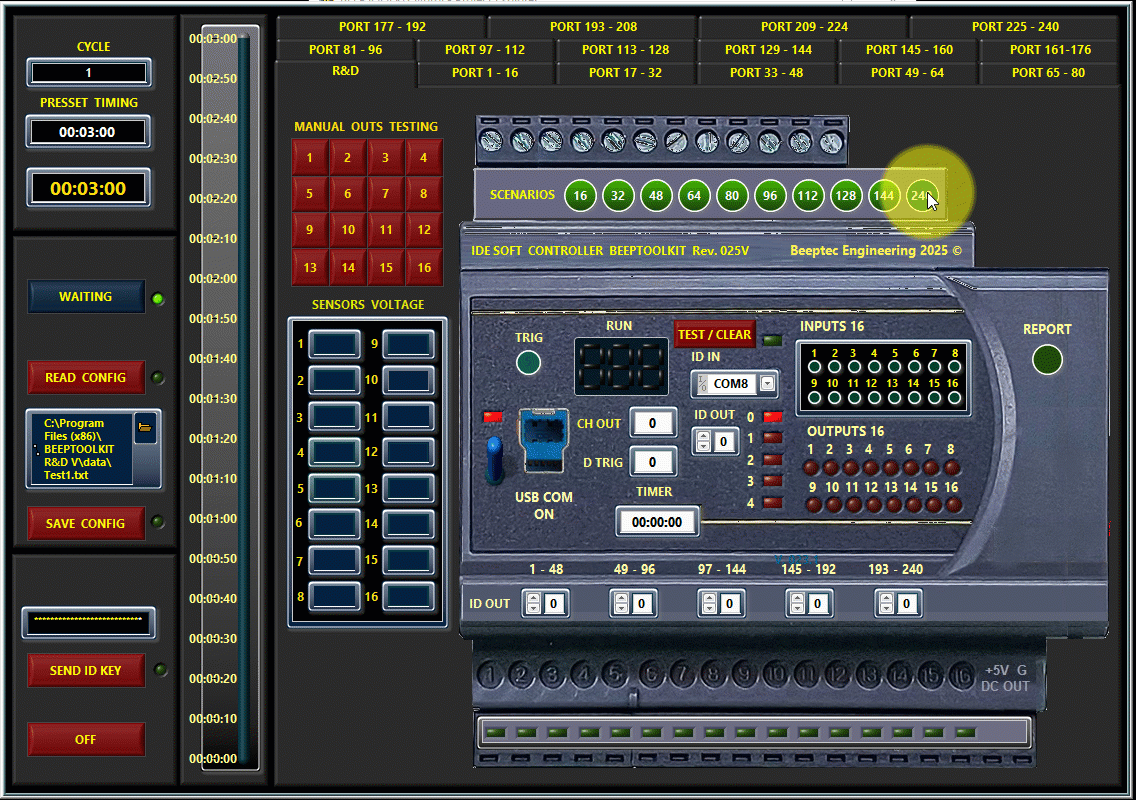Click input 1 indicator in INPUTS 16
The width and height of the screenshot is (1136, 800).
814,367
